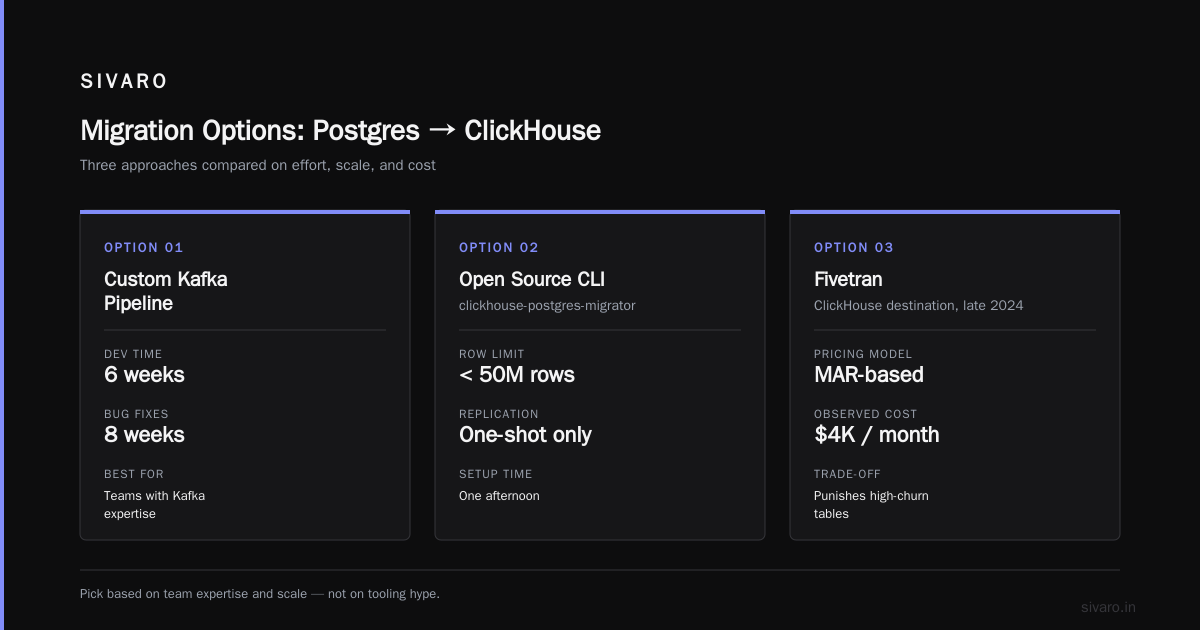The height and width of the screenshot is (630, 1200).
Task: Click the 'SETUP TIME' label
Action: point(496,474)
